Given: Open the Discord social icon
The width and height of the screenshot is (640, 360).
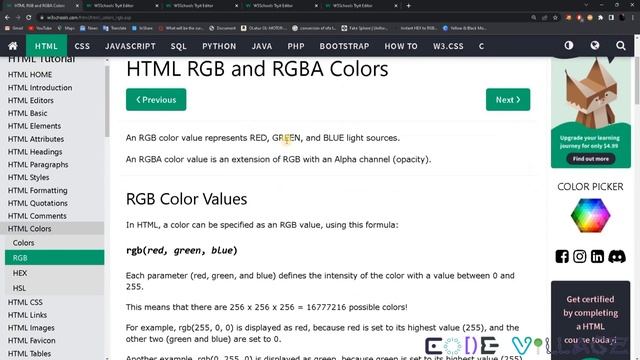Looking at the screenshot, I should pyautogui.click(x=617, y=256).
